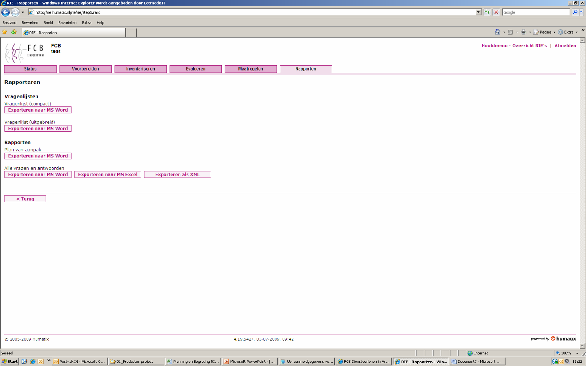This screenshot has height=366, width=586.
Task: Click the RCB logo image
Action: click(x=24, y=53)
